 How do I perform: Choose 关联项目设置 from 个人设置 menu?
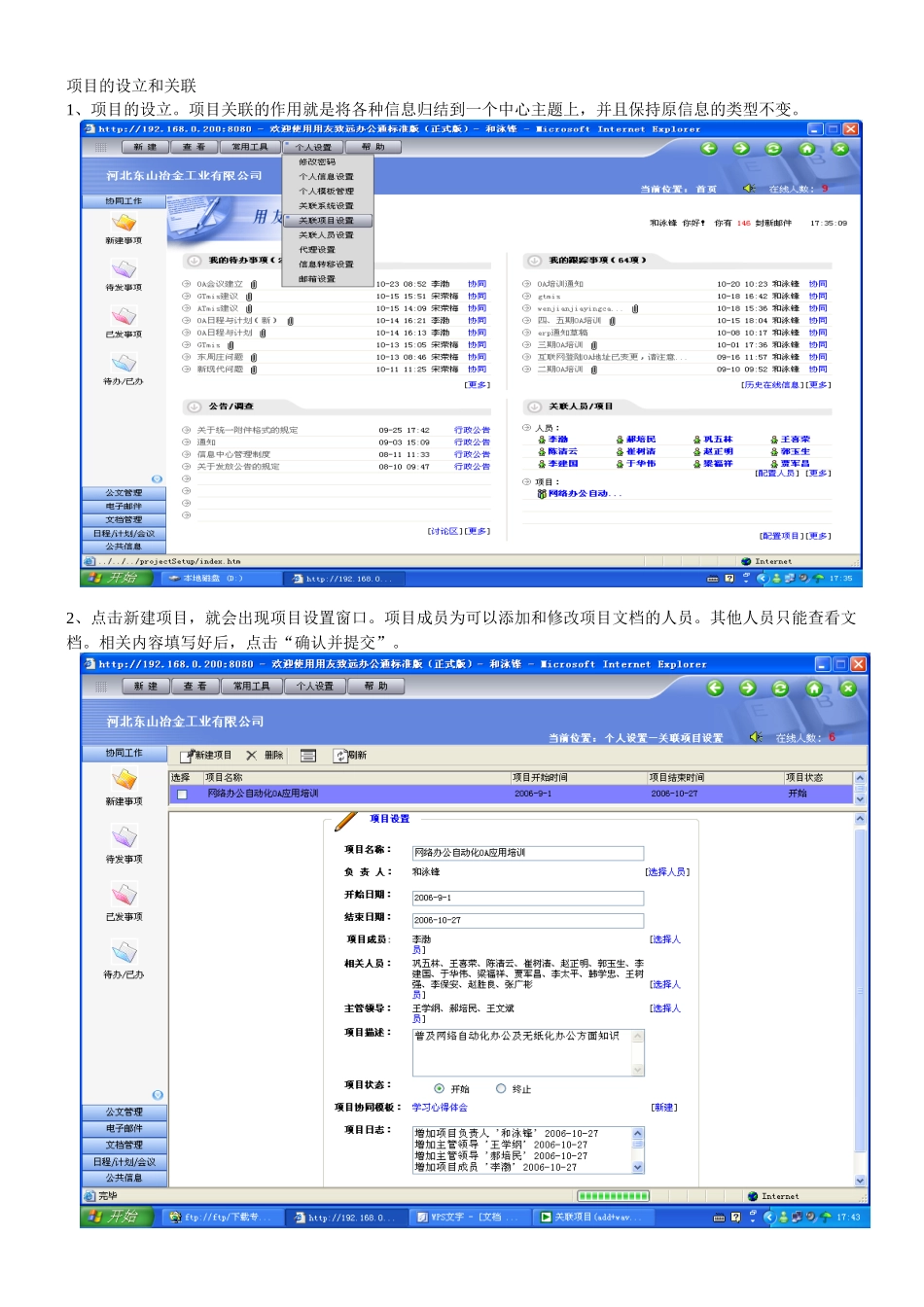(x=327, y=221)
